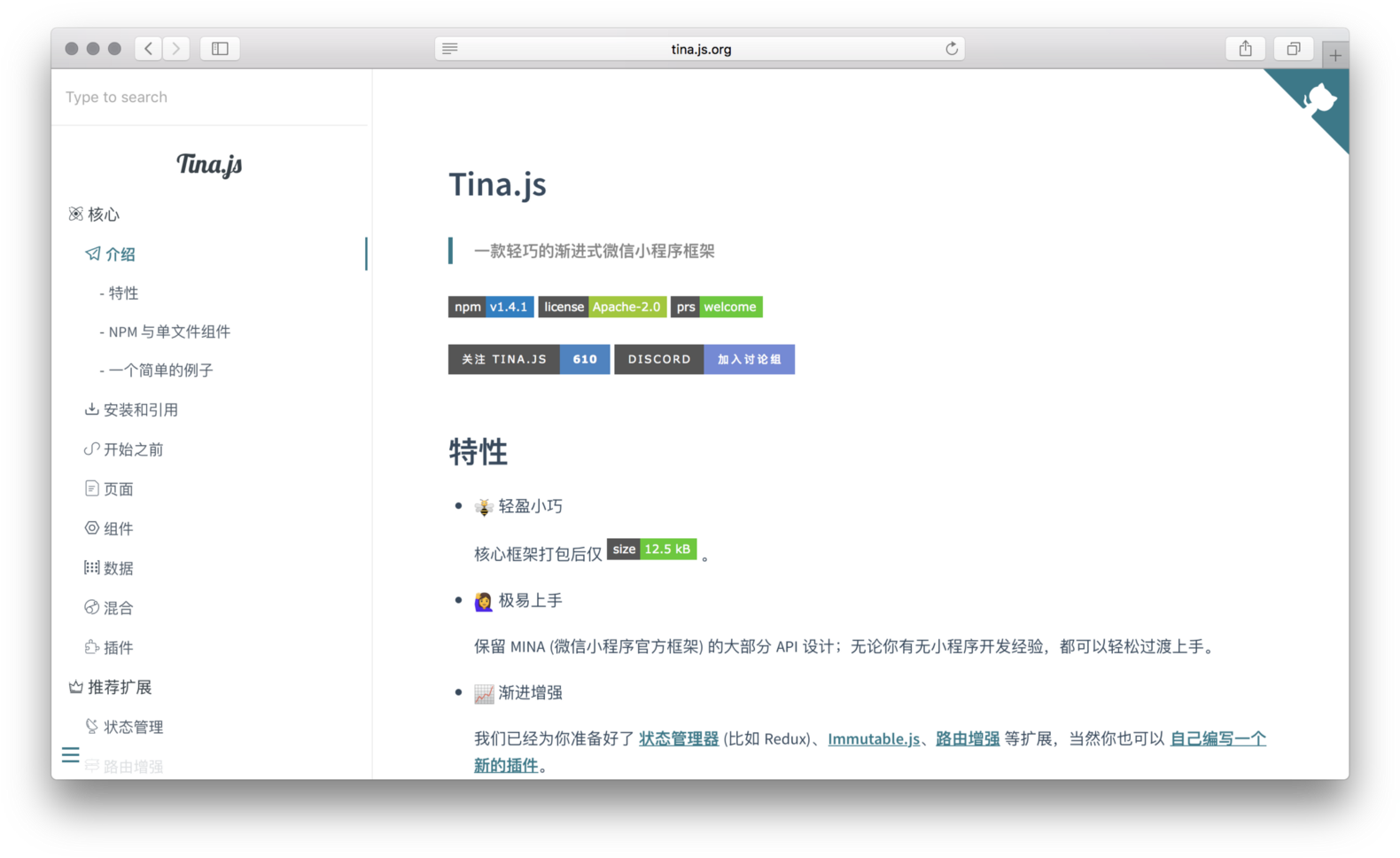Open Safari share sheet icon
1400x858 pixels.
pos(1245,49)
